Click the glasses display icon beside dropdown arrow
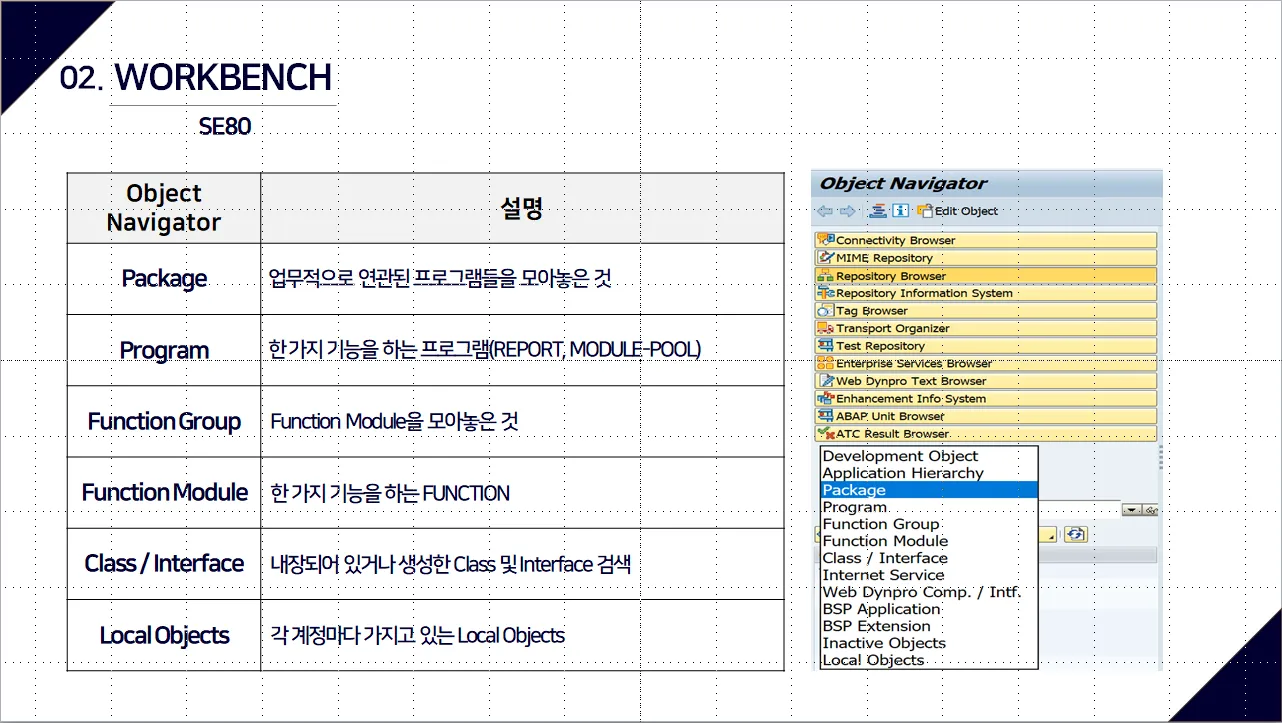 click(1152, 510)
